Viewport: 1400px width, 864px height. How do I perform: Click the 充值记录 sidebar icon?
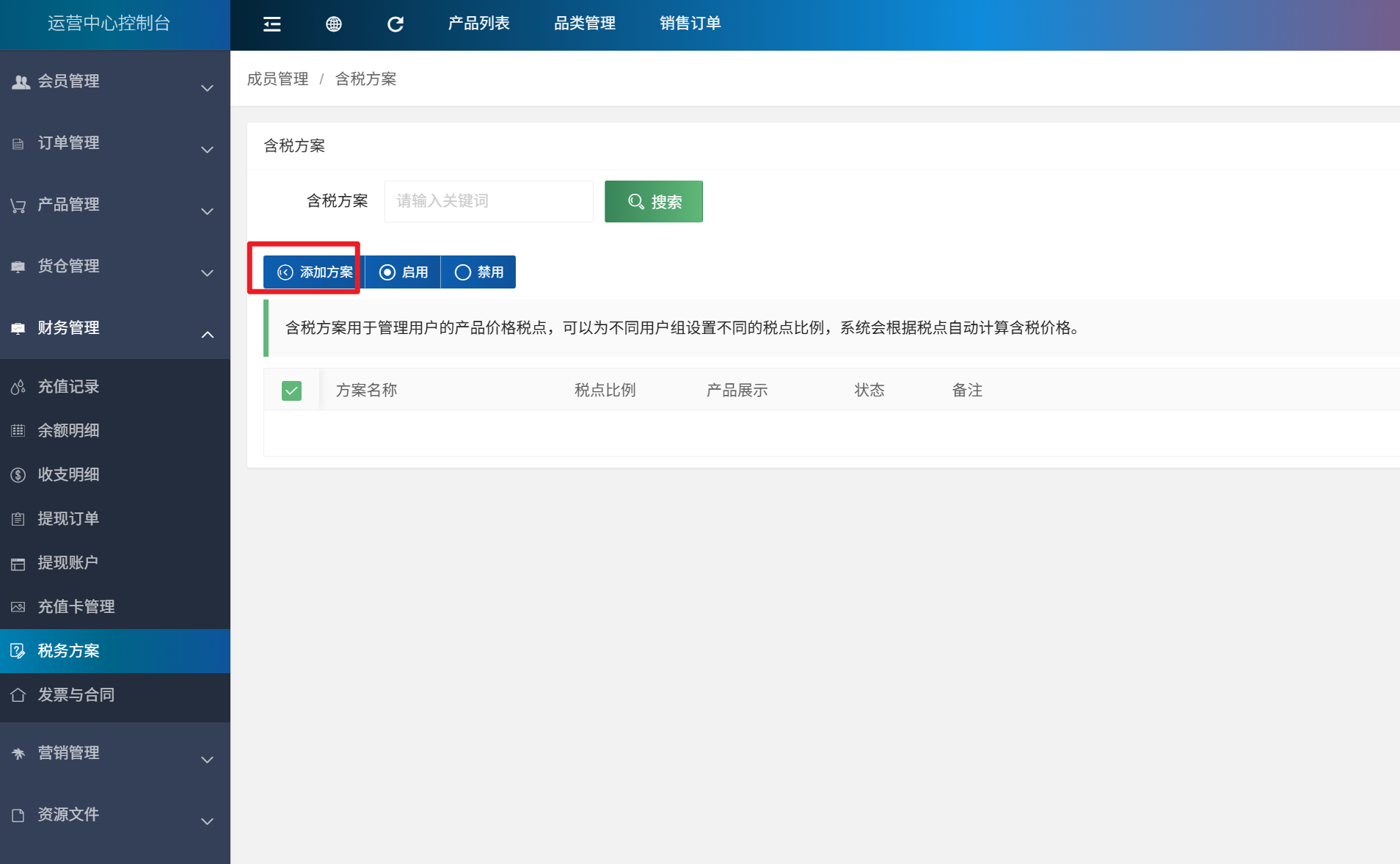(x=18, y=387)
